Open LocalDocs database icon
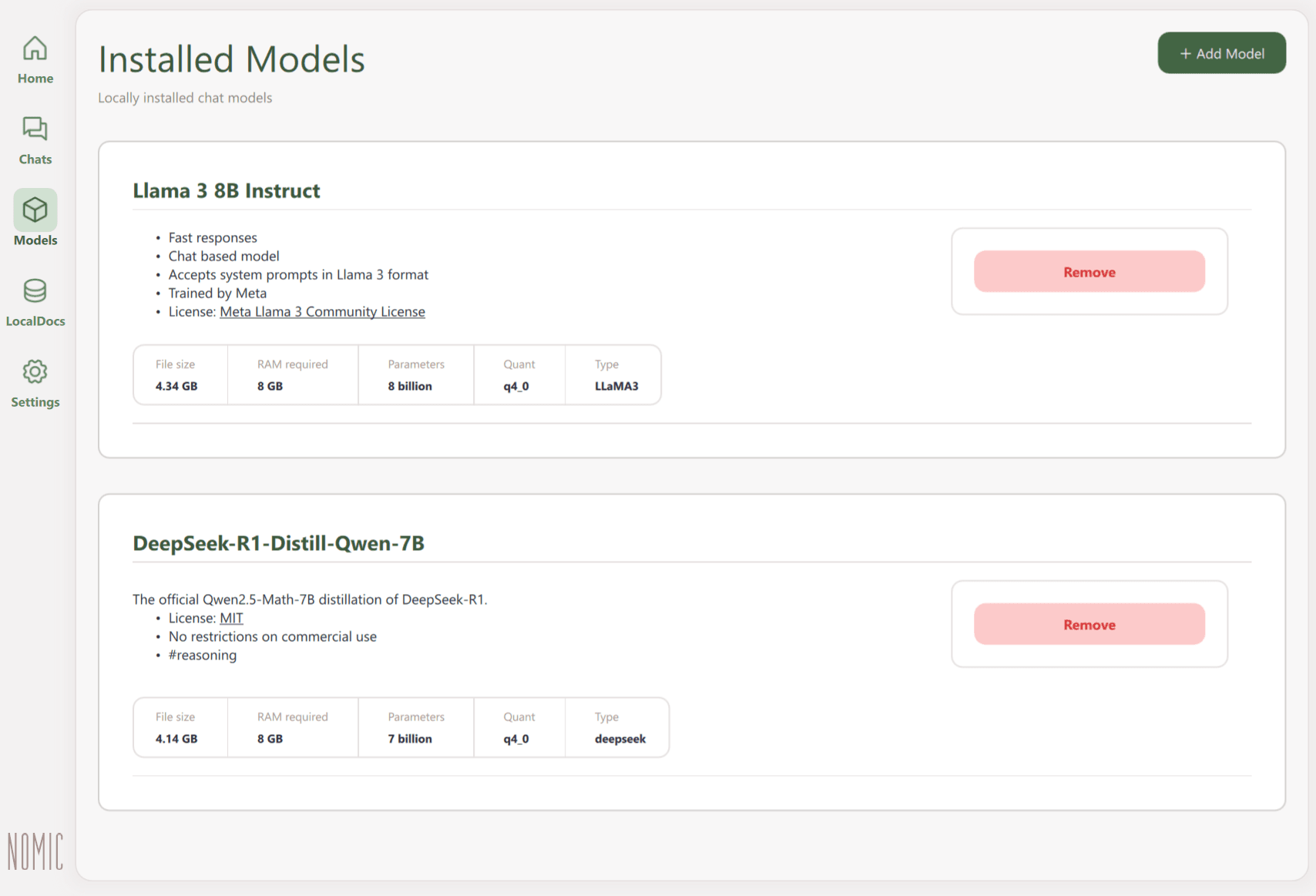Image resolution: width=1316 pixels, height=896 pixels. pyautogui.click(x=35, y=291)
